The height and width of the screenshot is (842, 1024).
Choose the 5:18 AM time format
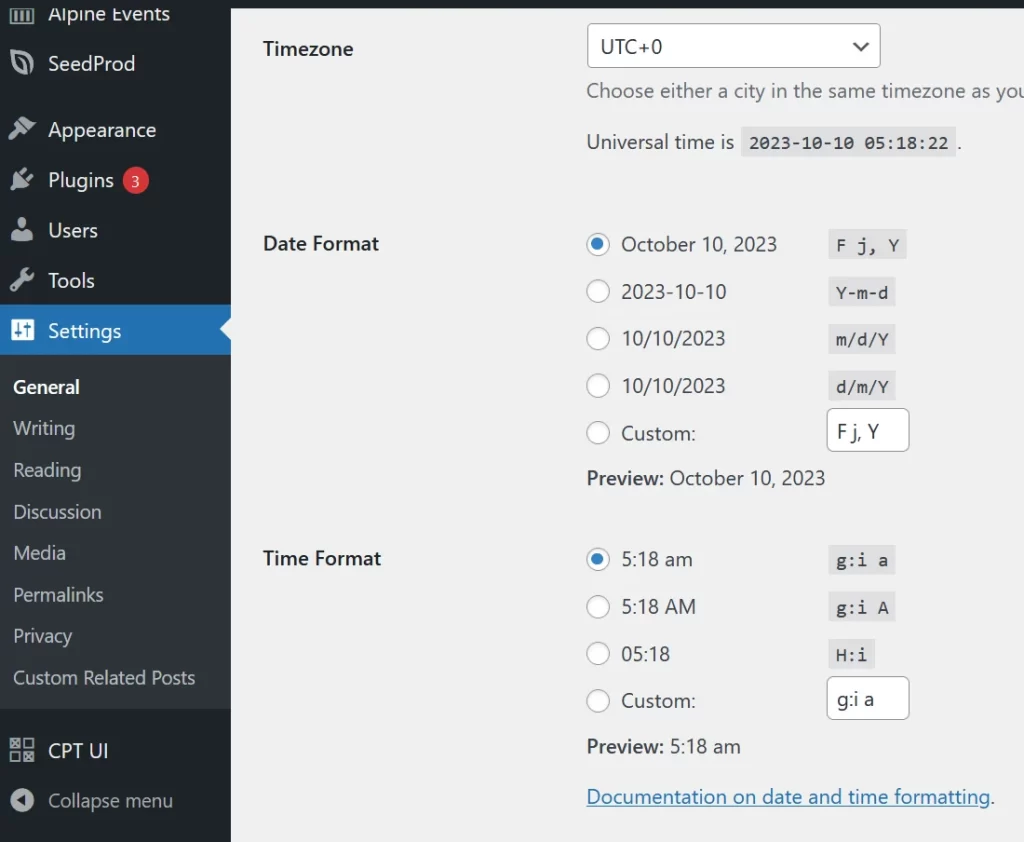tap(598, 606)
